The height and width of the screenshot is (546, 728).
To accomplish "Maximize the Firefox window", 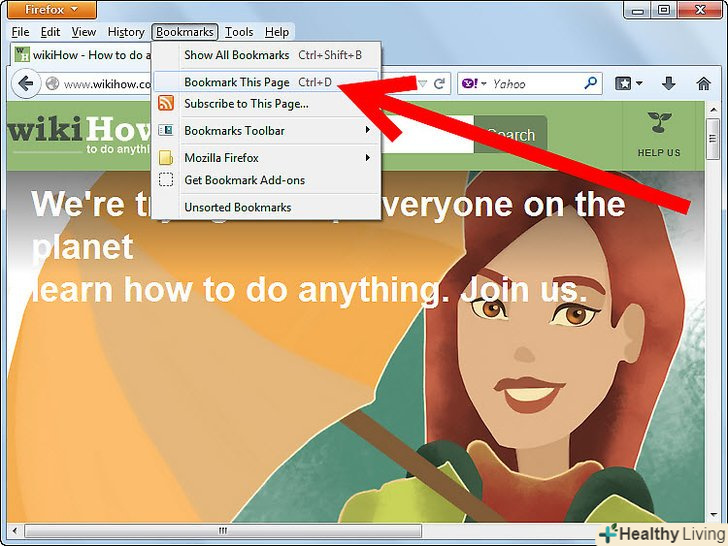I will (x=663, y=9).
